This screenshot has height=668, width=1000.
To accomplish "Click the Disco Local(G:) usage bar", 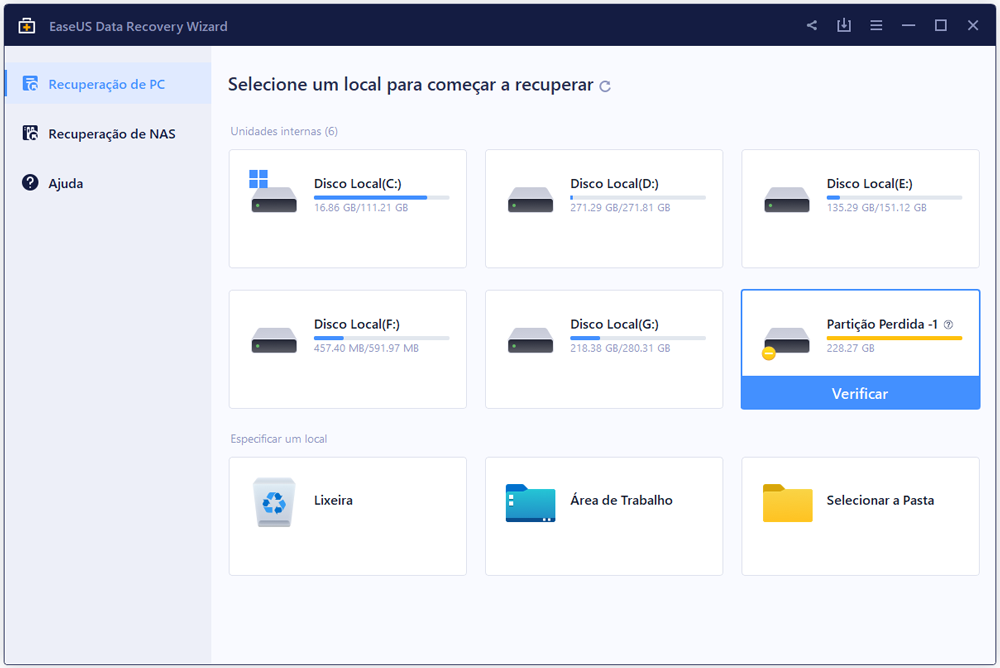I will 638,338.
